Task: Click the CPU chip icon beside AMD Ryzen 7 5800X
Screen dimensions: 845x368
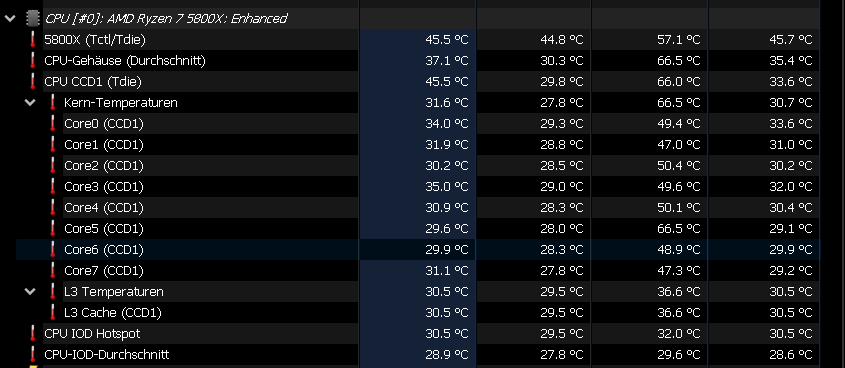Action: click(33, 18)
